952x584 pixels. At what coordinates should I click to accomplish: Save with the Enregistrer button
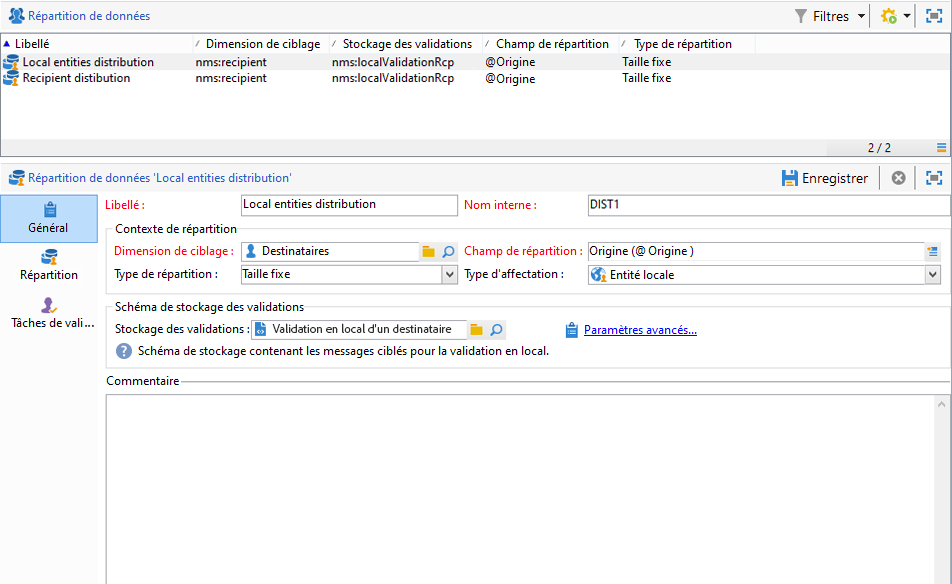(x=824, y=178)
